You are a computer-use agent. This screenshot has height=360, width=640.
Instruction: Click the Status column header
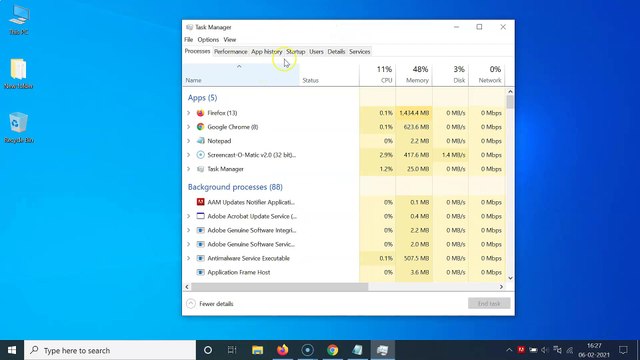click(x=329, y=75)
